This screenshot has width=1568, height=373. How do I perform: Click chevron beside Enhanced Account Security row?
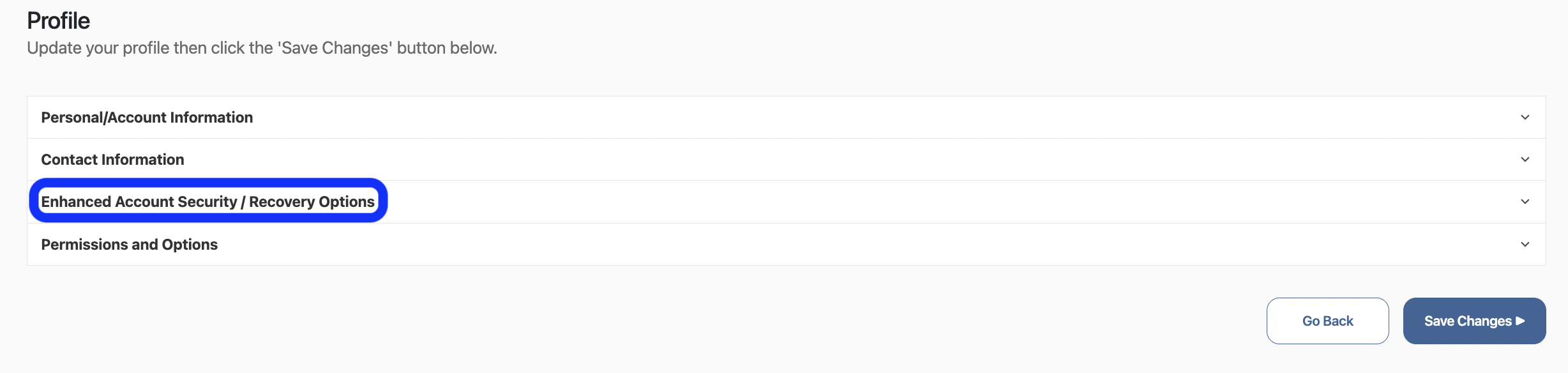point(1525,202)
